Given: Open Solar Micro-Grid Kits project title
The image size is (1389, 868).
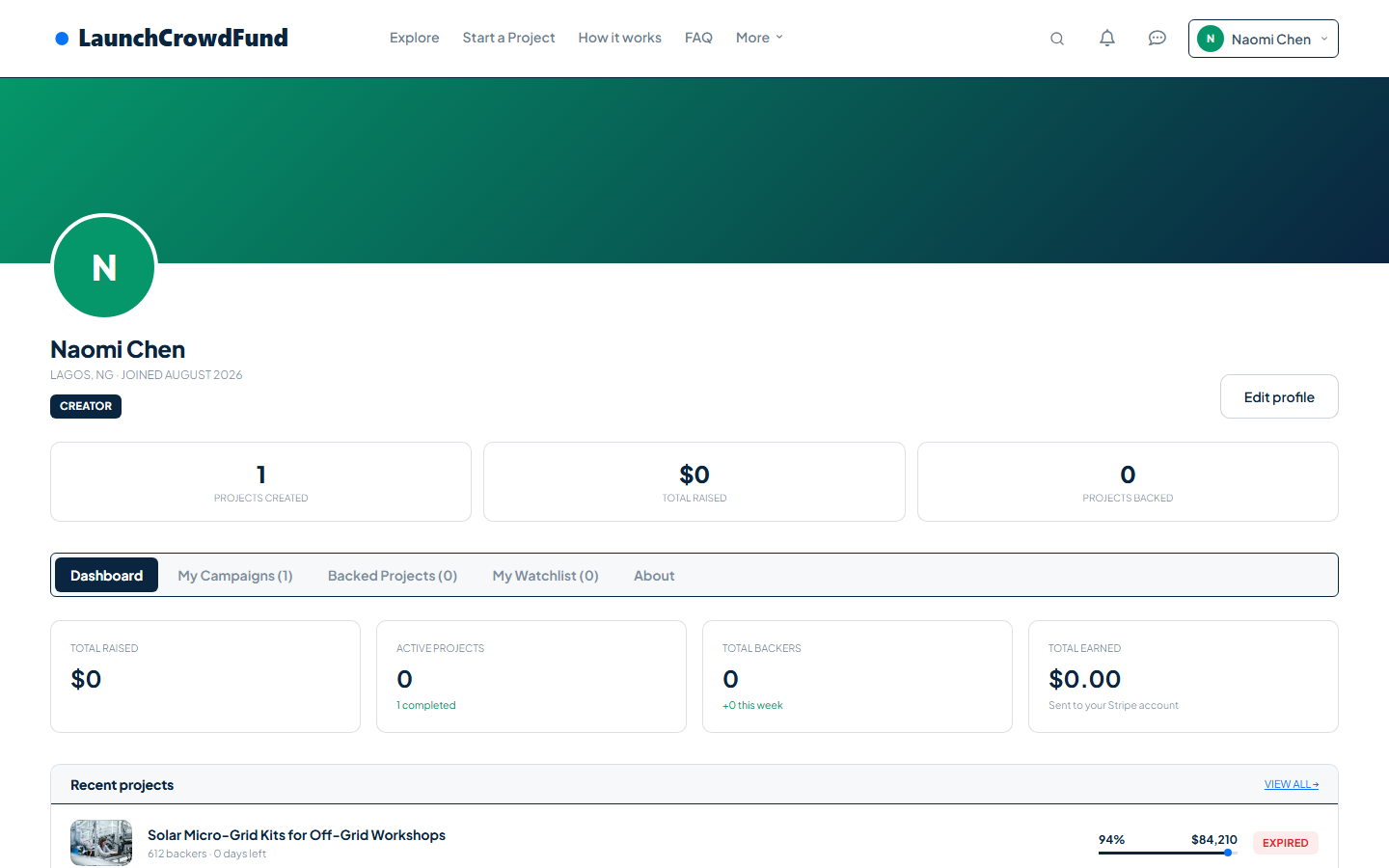Looking at the screenshot, I should coord(296,835).
